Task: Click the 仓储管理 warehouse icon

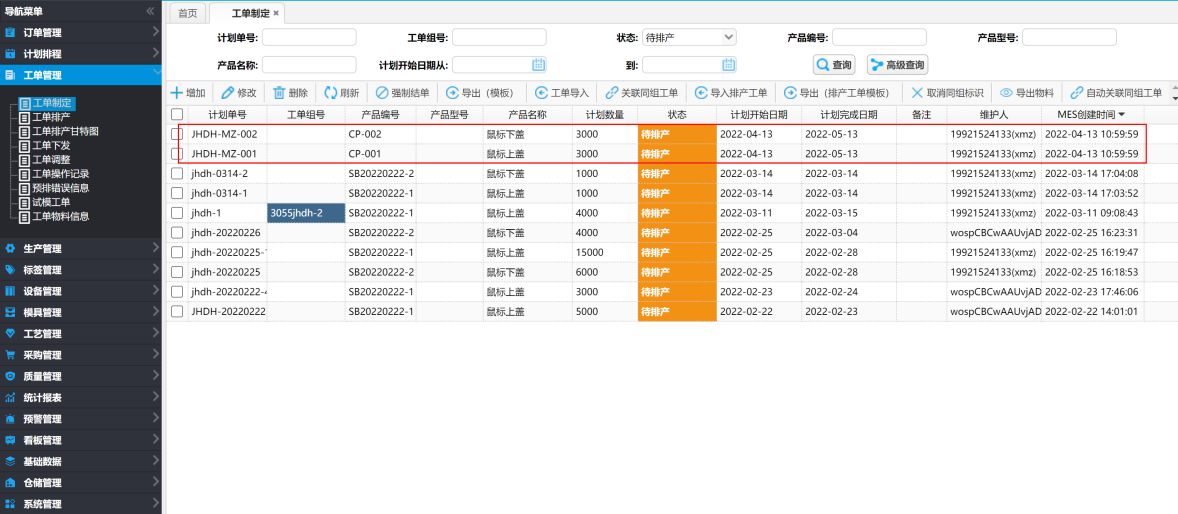Action: coord(11,482)
